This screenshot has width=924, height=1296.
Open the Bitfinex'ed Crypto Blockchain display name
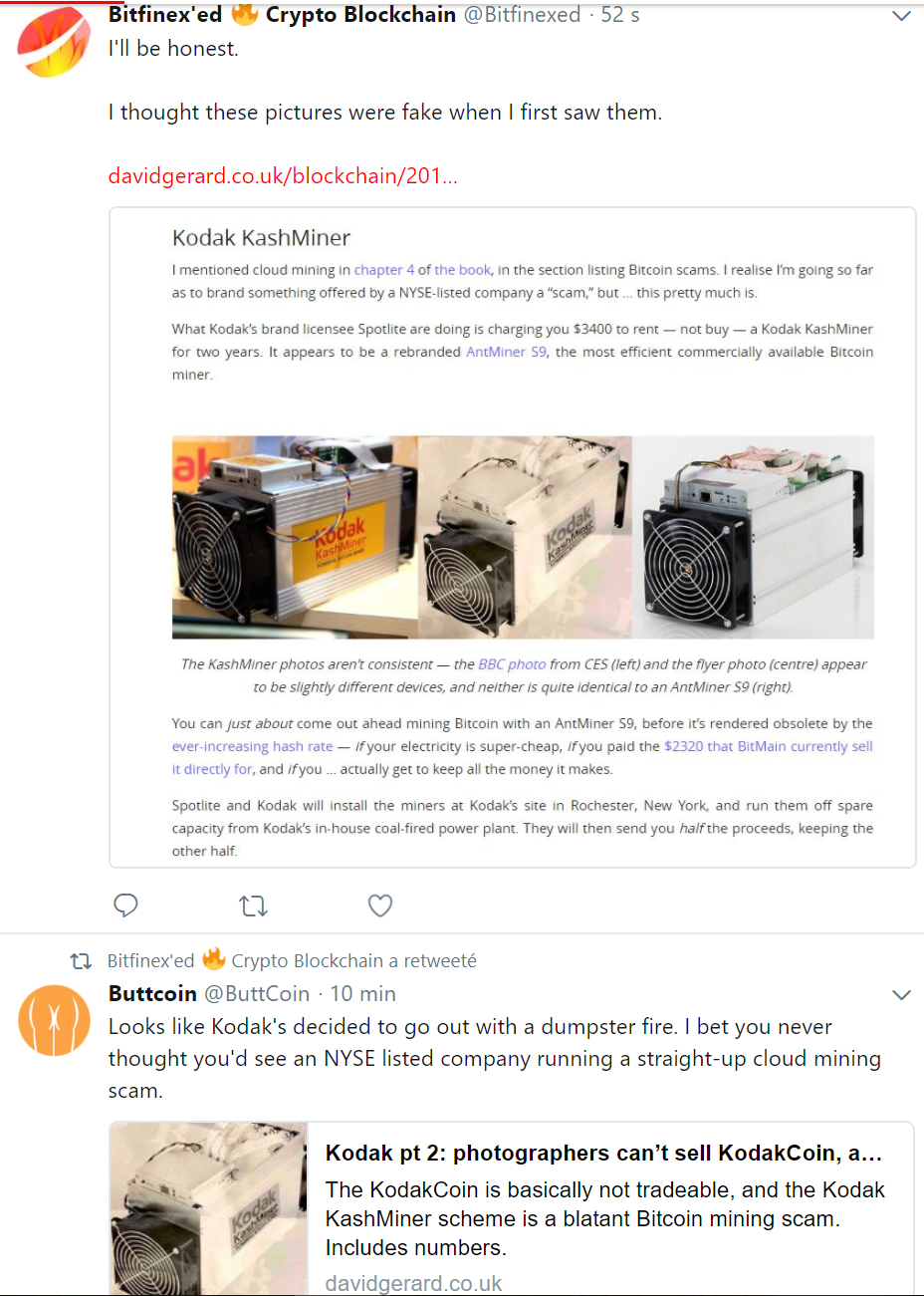[282, 14]
